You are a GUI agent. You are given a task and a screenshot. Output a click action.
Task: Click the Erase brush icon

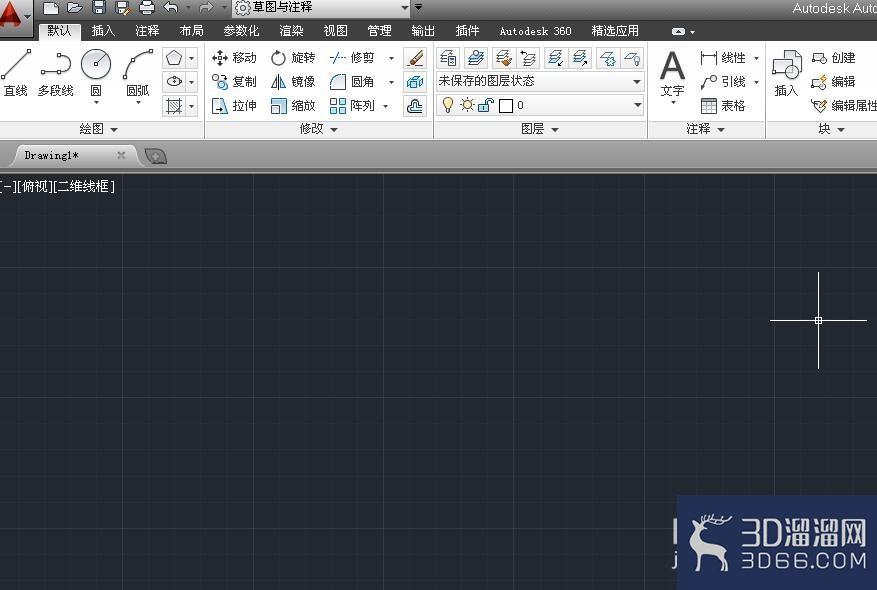415,58
